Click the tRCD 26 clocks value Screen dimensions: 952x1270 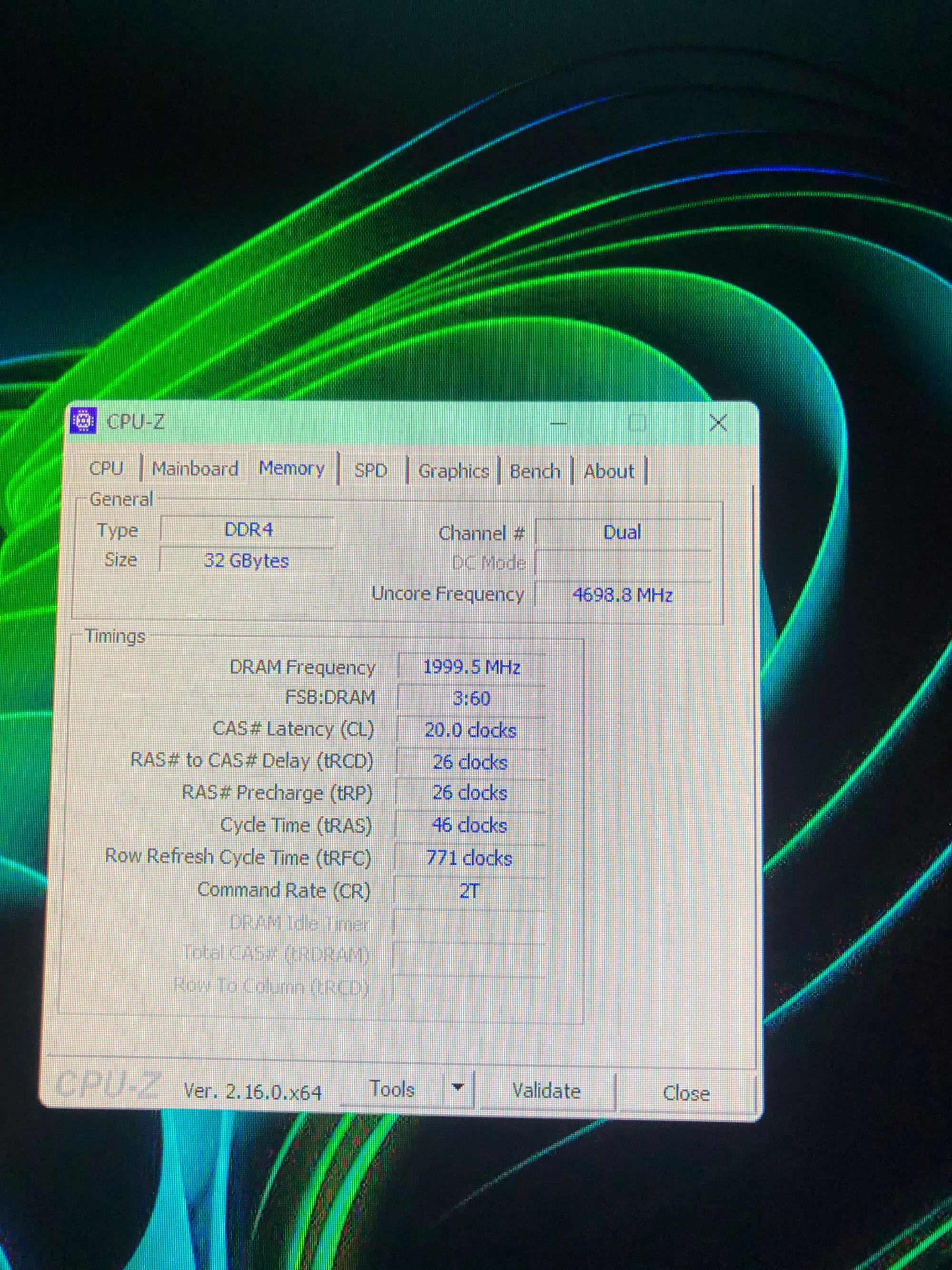coord(470,762)
